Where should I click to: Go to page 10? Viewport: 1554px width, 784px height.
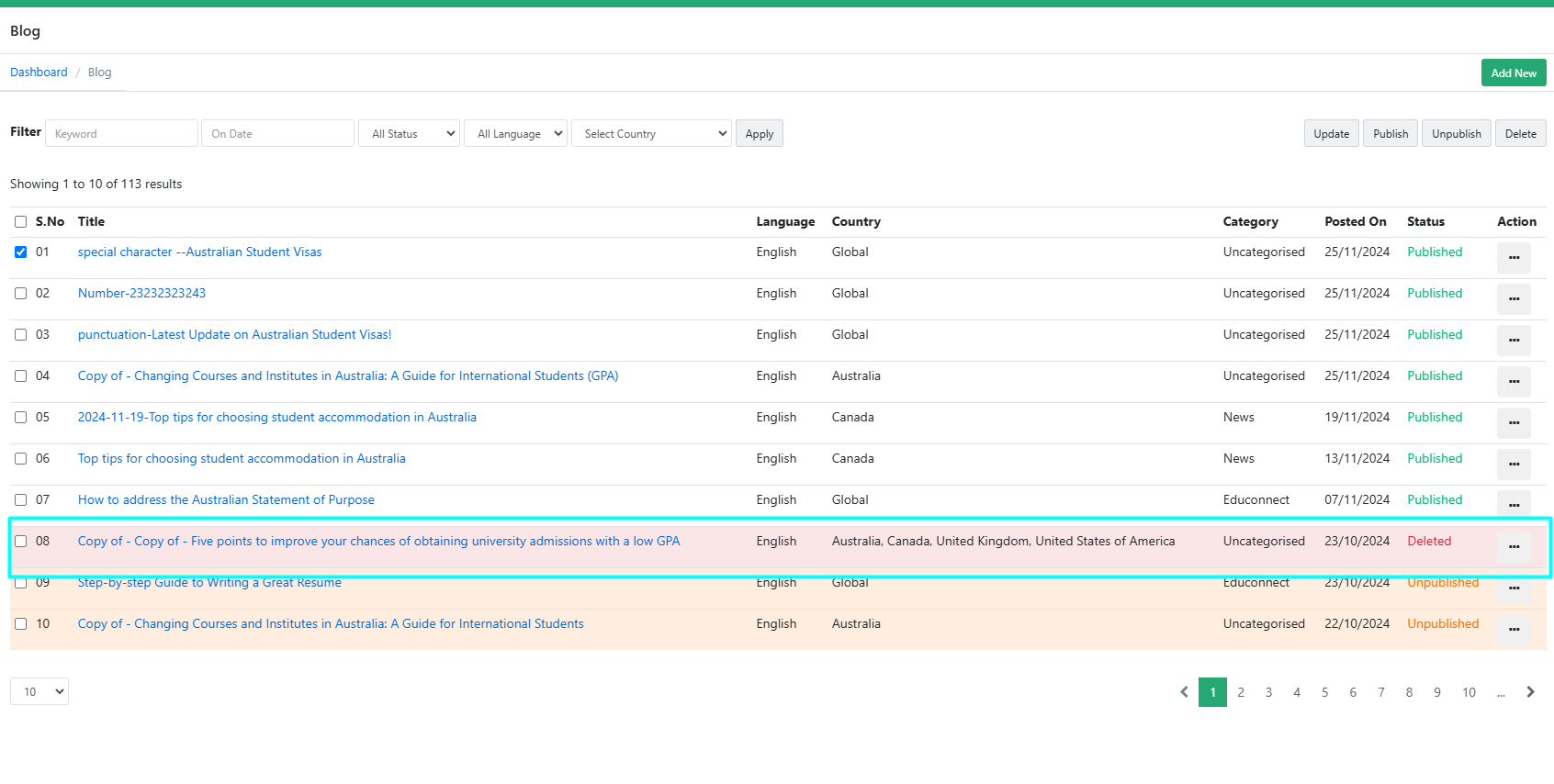(1470, 692)
